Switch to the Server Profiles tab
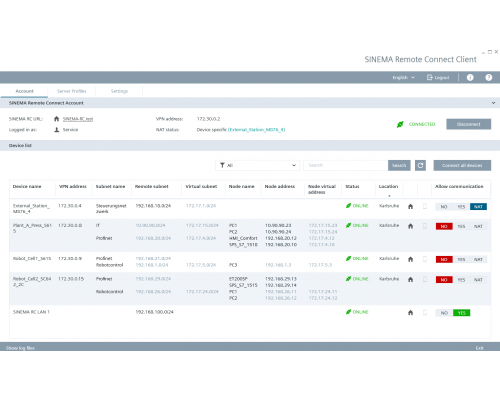The width and height of the screenshot is (500, 400). 72,91
